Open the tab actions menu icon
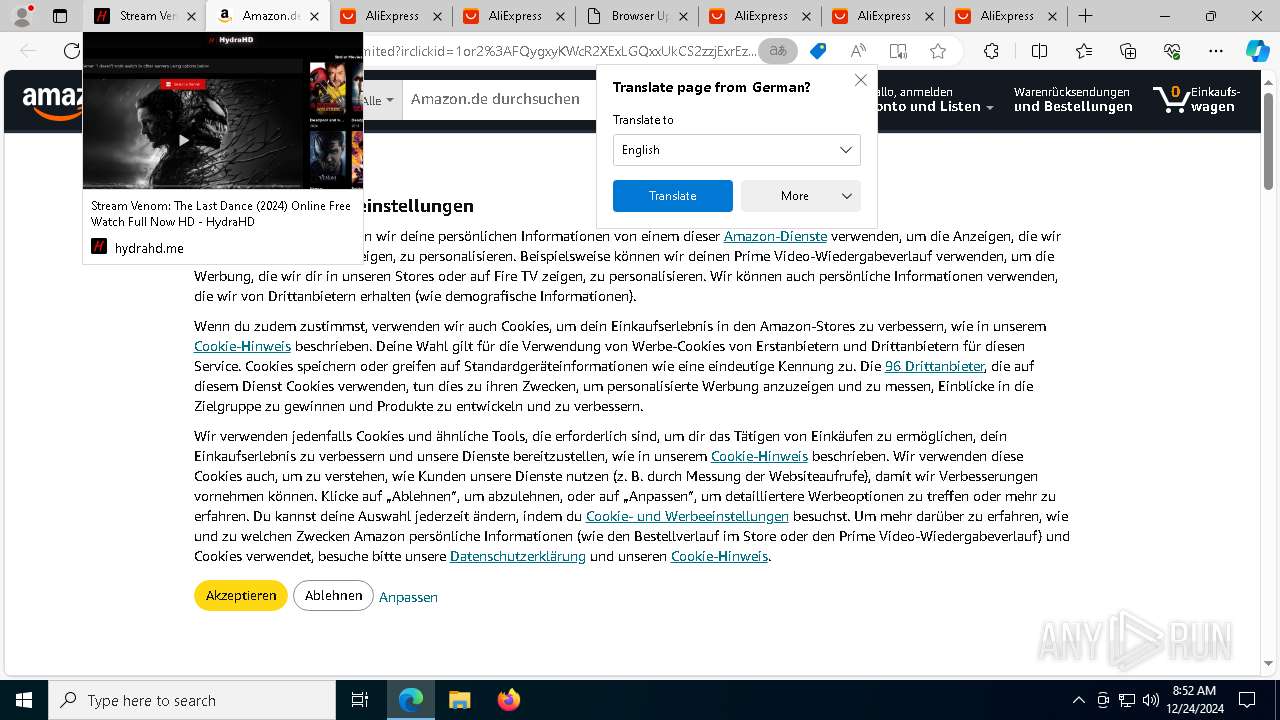 [60, 16]
